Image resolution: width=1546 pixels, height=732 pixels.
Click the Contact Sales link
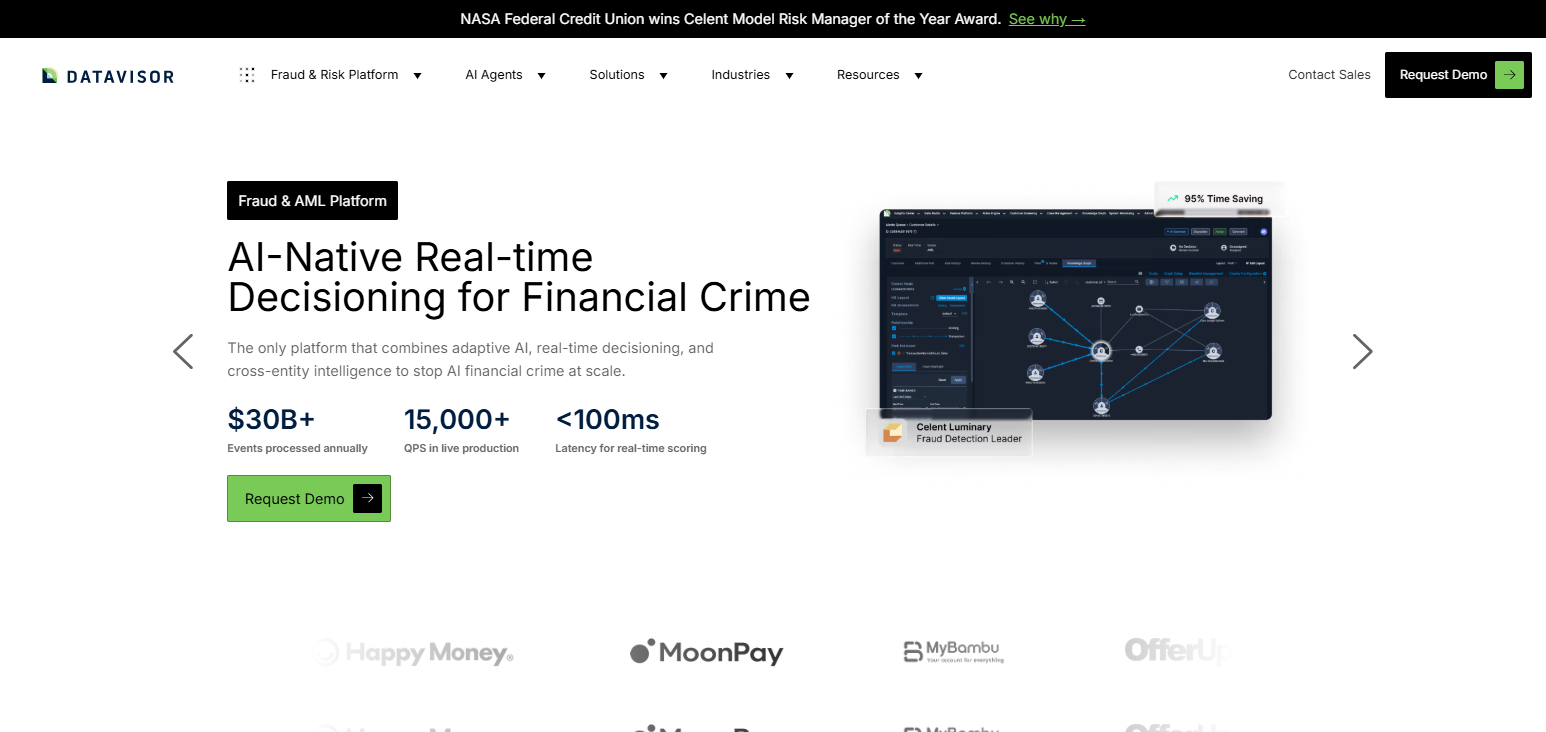(1329, 75)
